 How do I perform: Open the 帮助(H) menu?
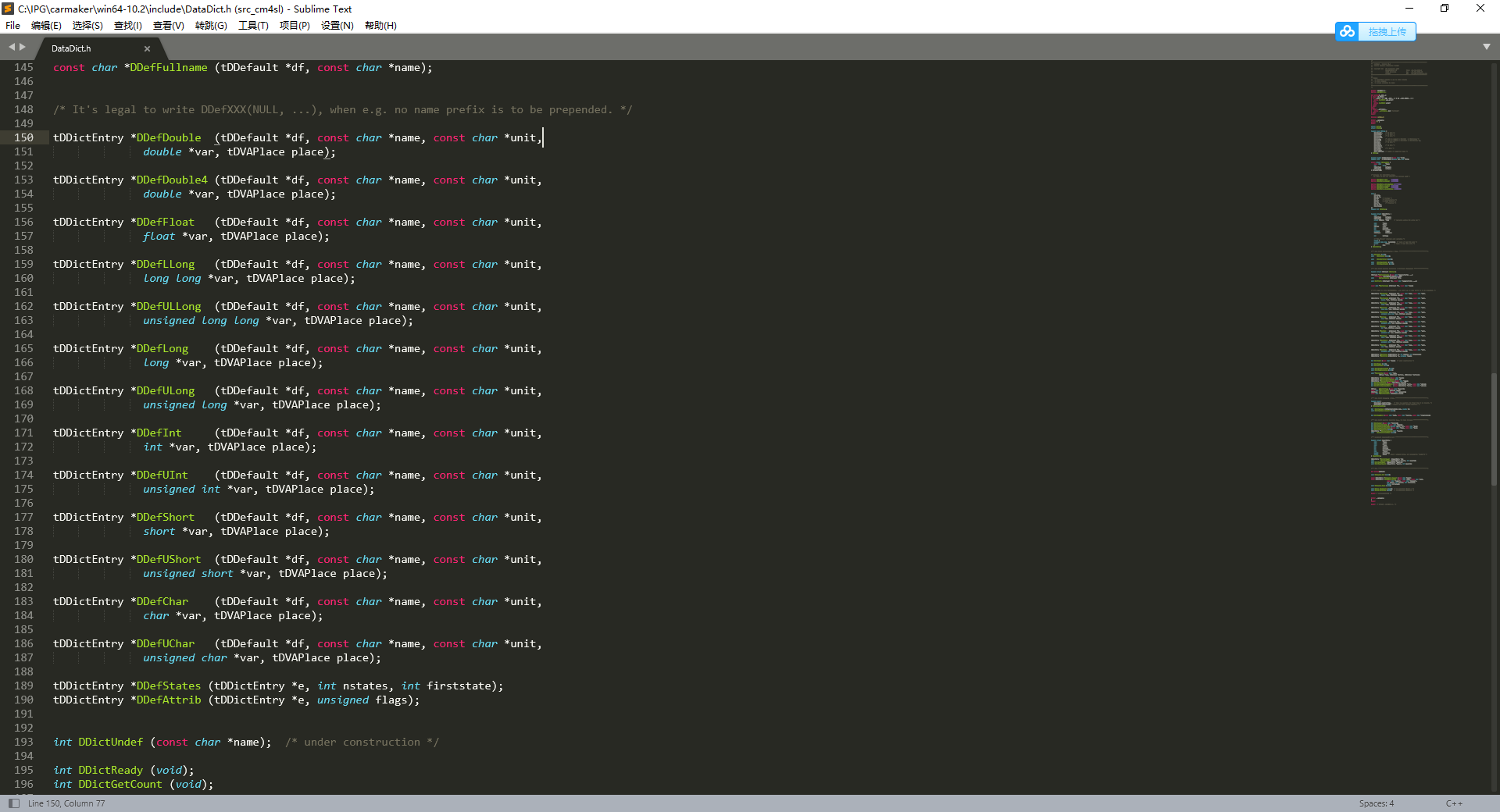(x=380, y=26)
